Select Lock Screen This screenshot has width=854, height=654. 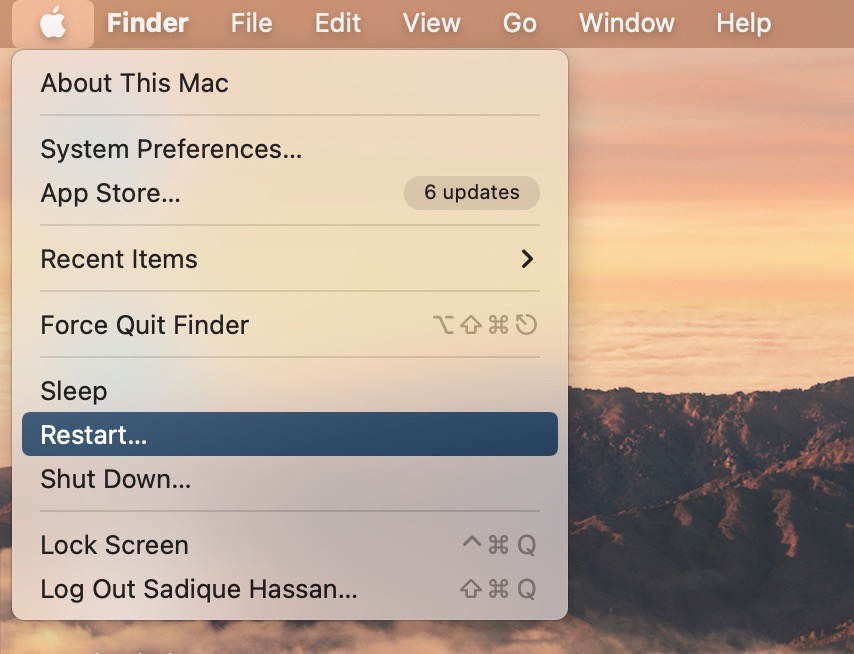(x=114, y=545)
